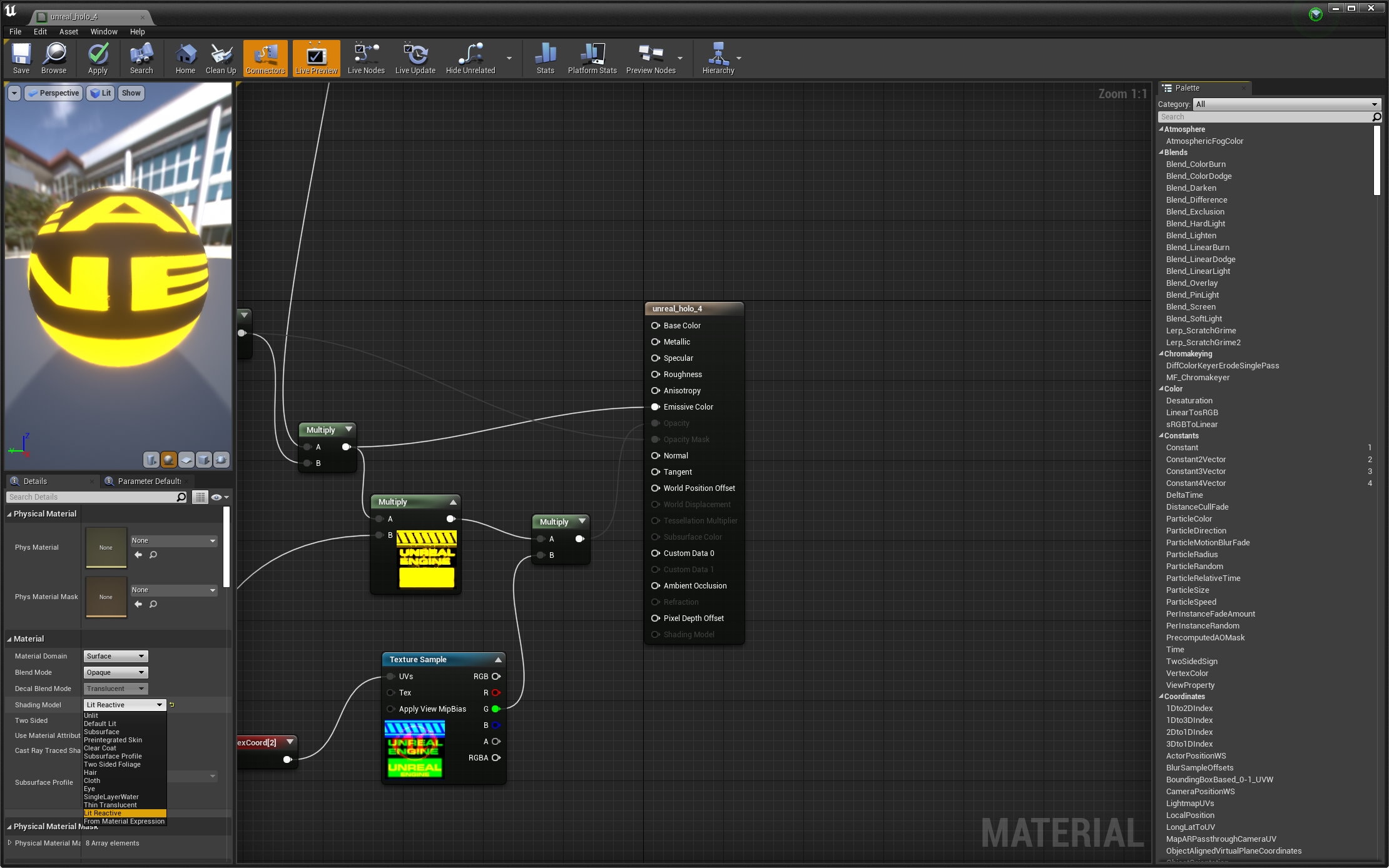Click the Lit view mode button
The height and width of the screenshot is (868, 1389).
(100, 93)
